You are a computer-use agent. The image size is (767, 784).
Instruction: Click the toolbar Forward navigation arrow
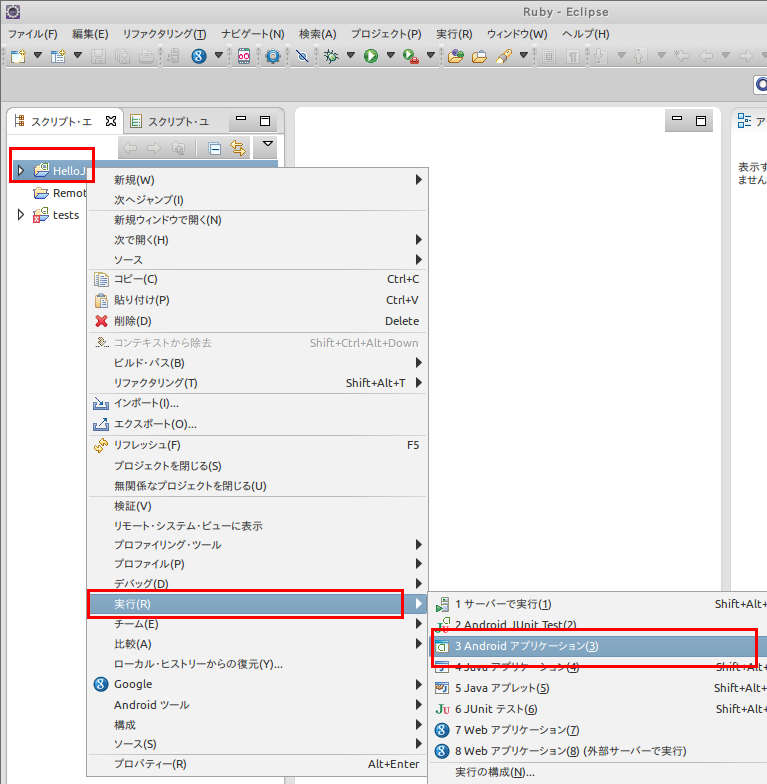click(x=746, y=56)
